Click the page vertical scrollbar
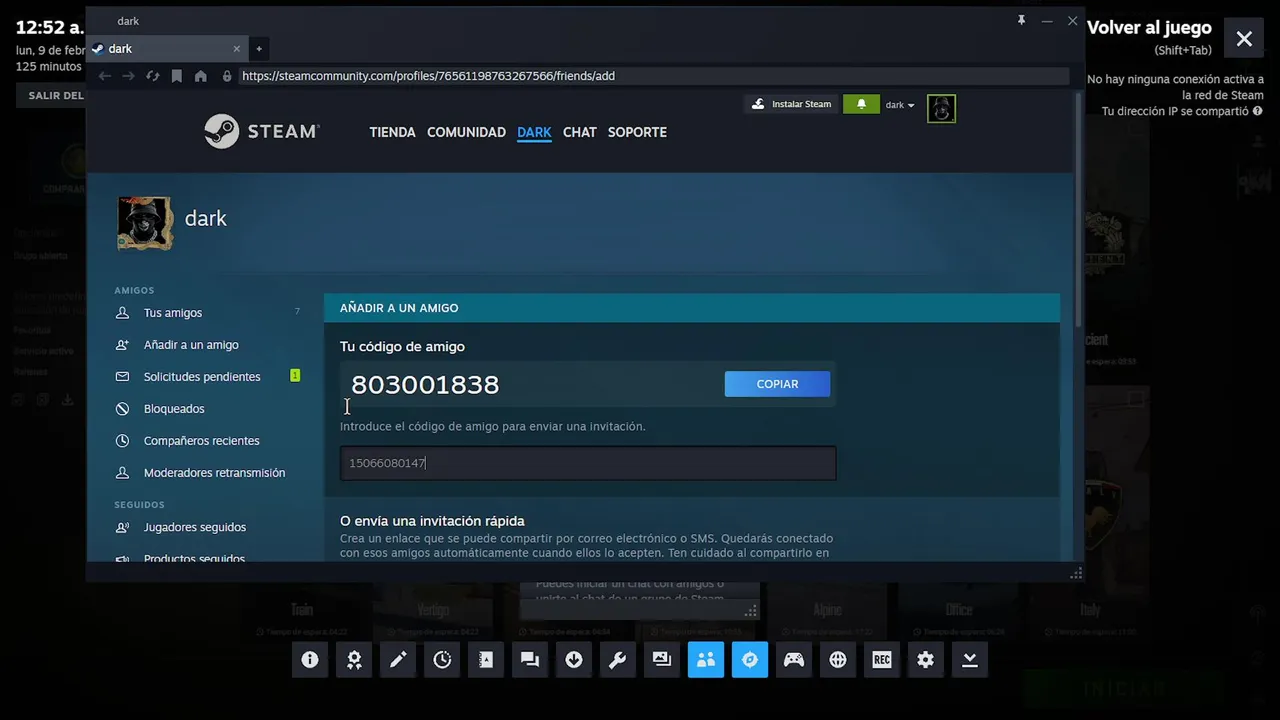The height and width of the screenshot is (720, 1280). (x=1078, y=209)
